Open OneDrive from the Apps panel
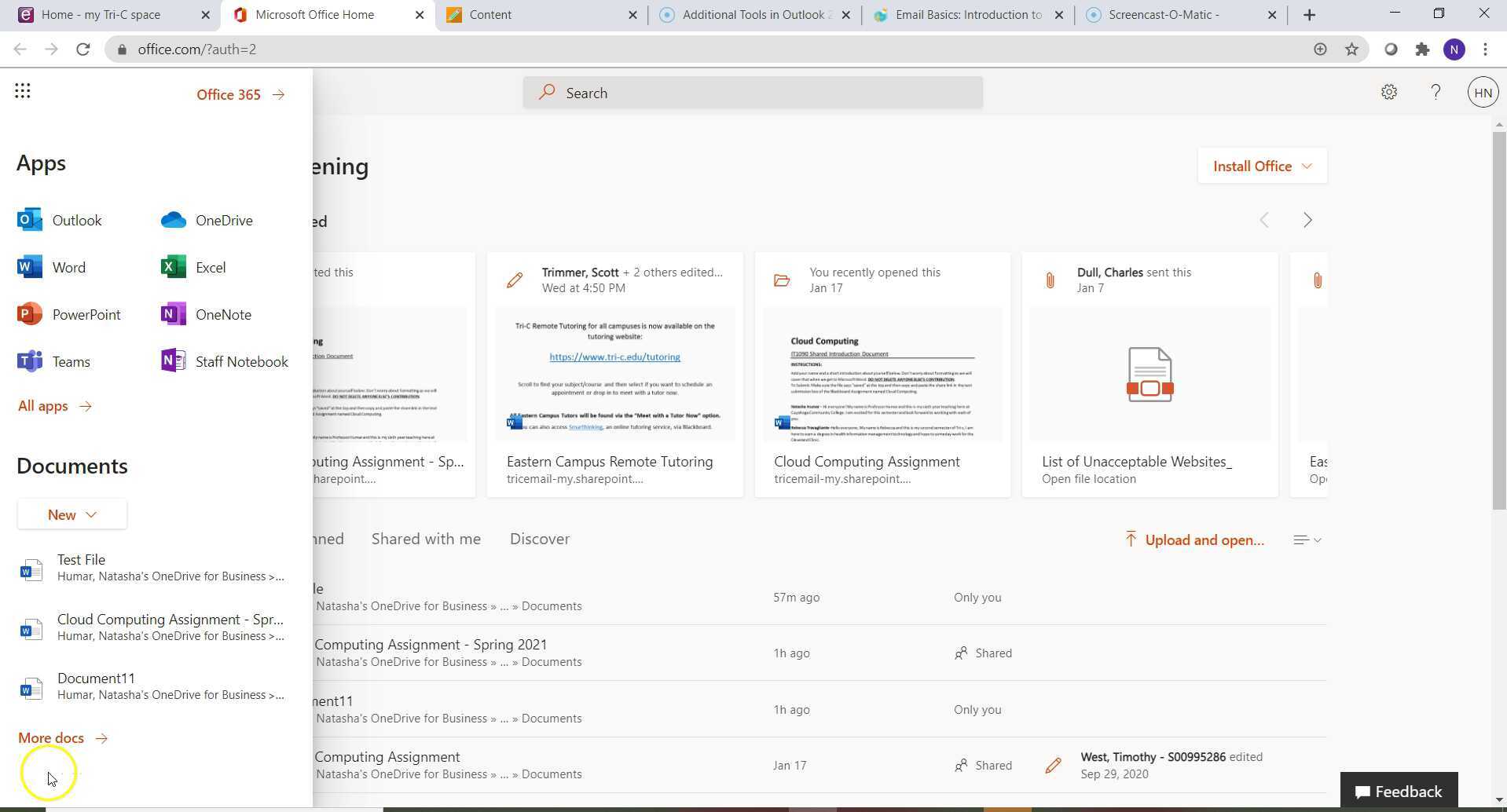The width and height of the screenshot is (1507, 812). [x=224, y=220]
